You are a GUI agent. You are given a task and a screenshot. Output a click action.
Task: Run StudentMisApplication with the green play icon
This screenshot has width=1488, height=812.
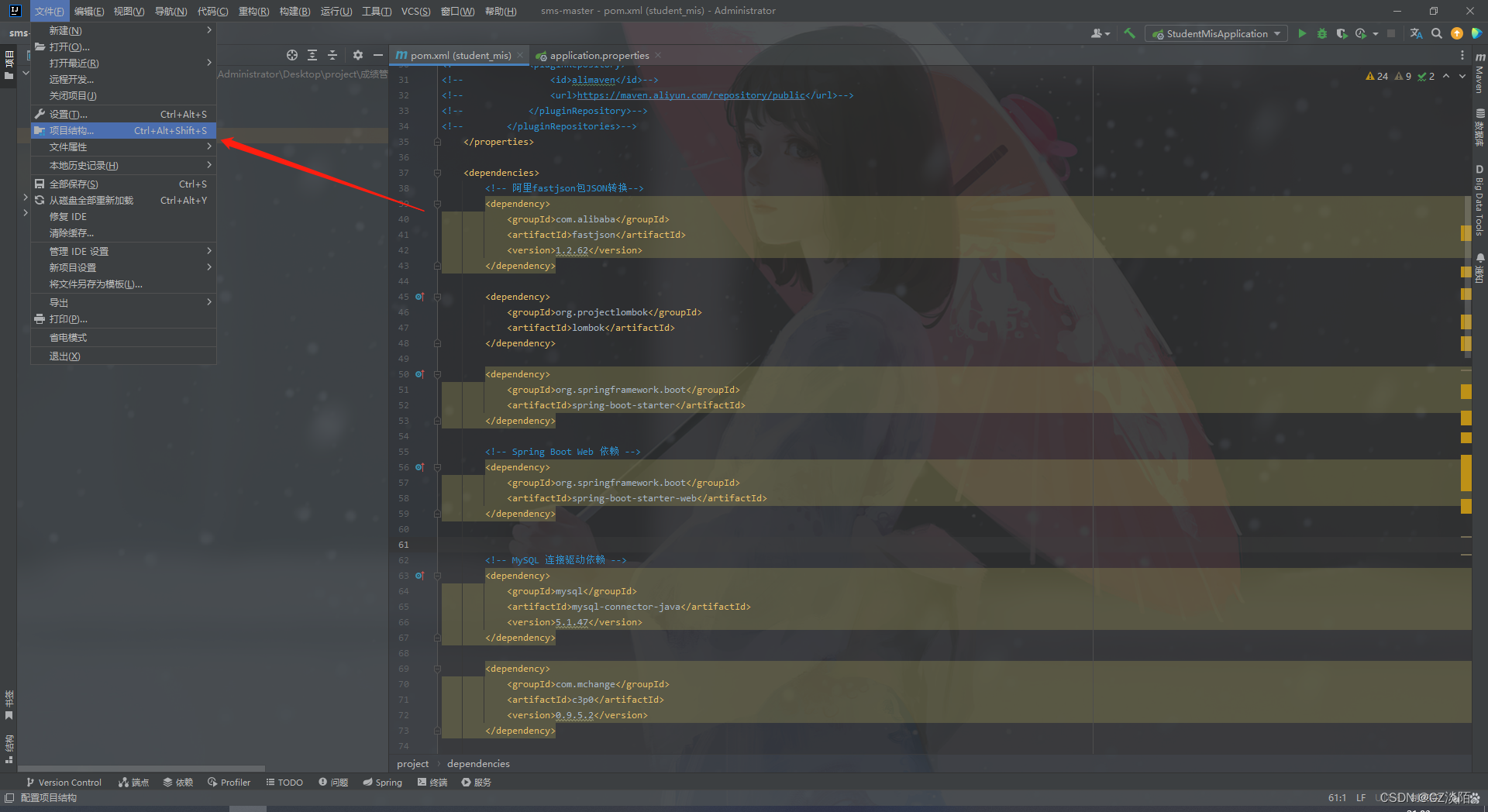pyautogui.click(x=1302, y=33)
